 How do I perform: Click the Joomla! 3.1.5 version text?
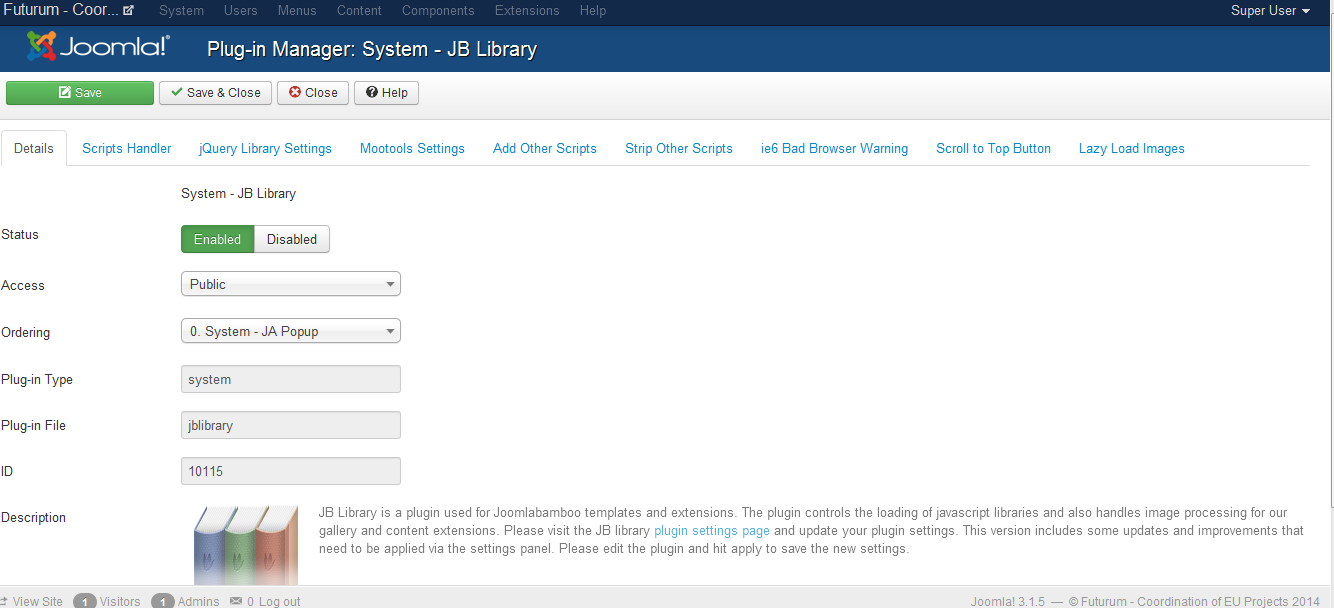[1008, 601]
